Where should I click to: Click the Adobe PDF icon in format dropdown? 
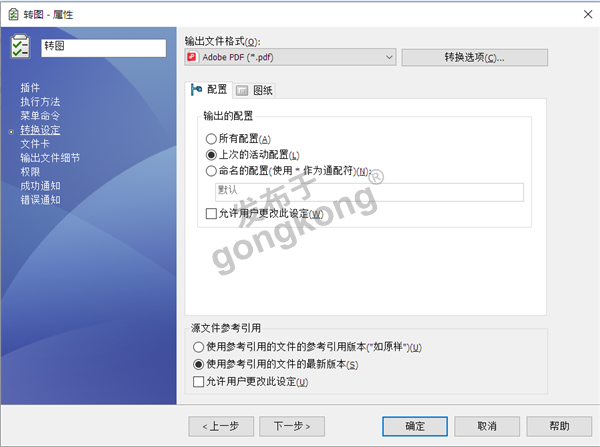(x=193, y=58)
